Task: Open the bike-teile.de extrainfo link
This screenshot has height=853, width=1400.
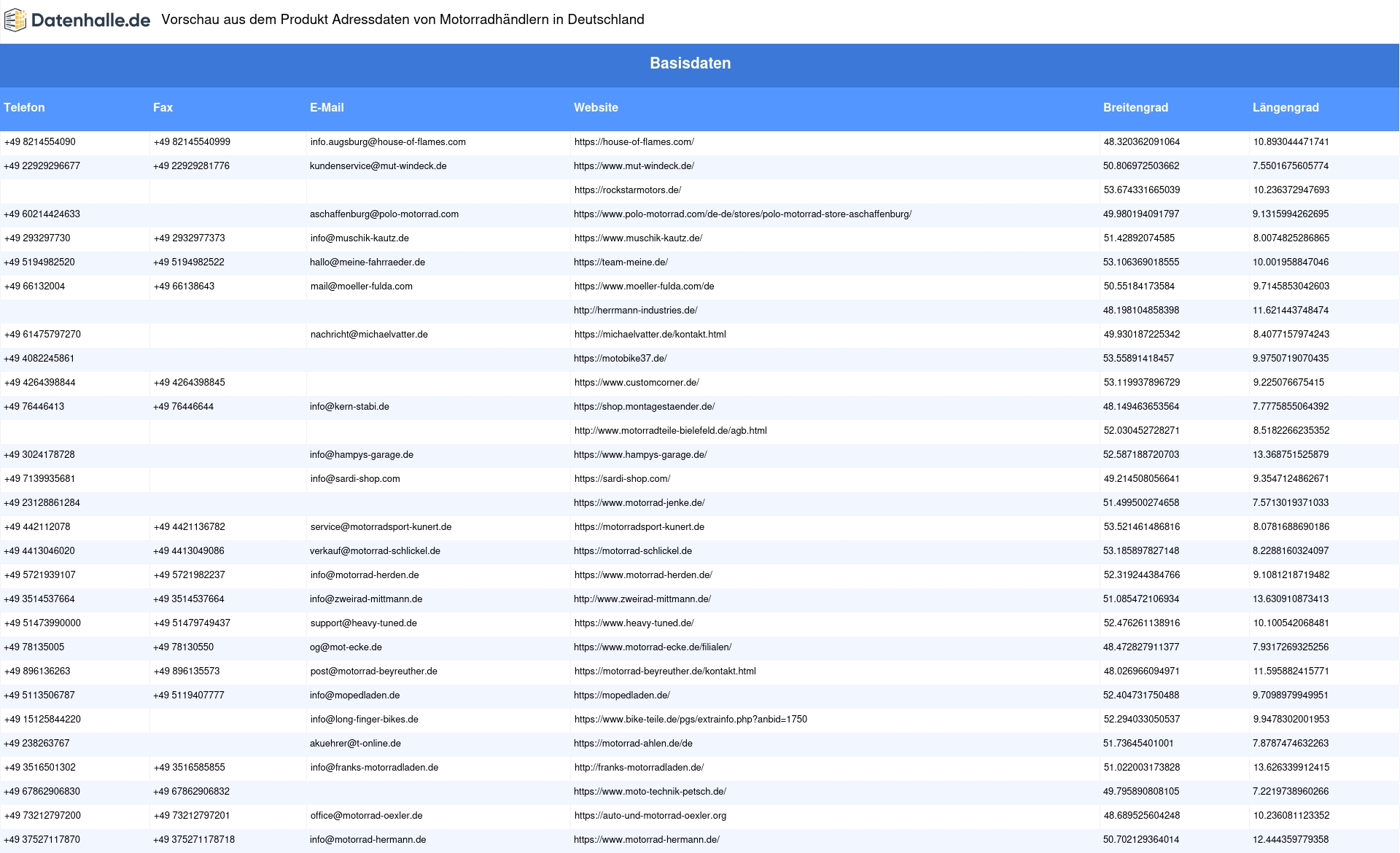Action: pyautogui.click(x=691, y=720)
